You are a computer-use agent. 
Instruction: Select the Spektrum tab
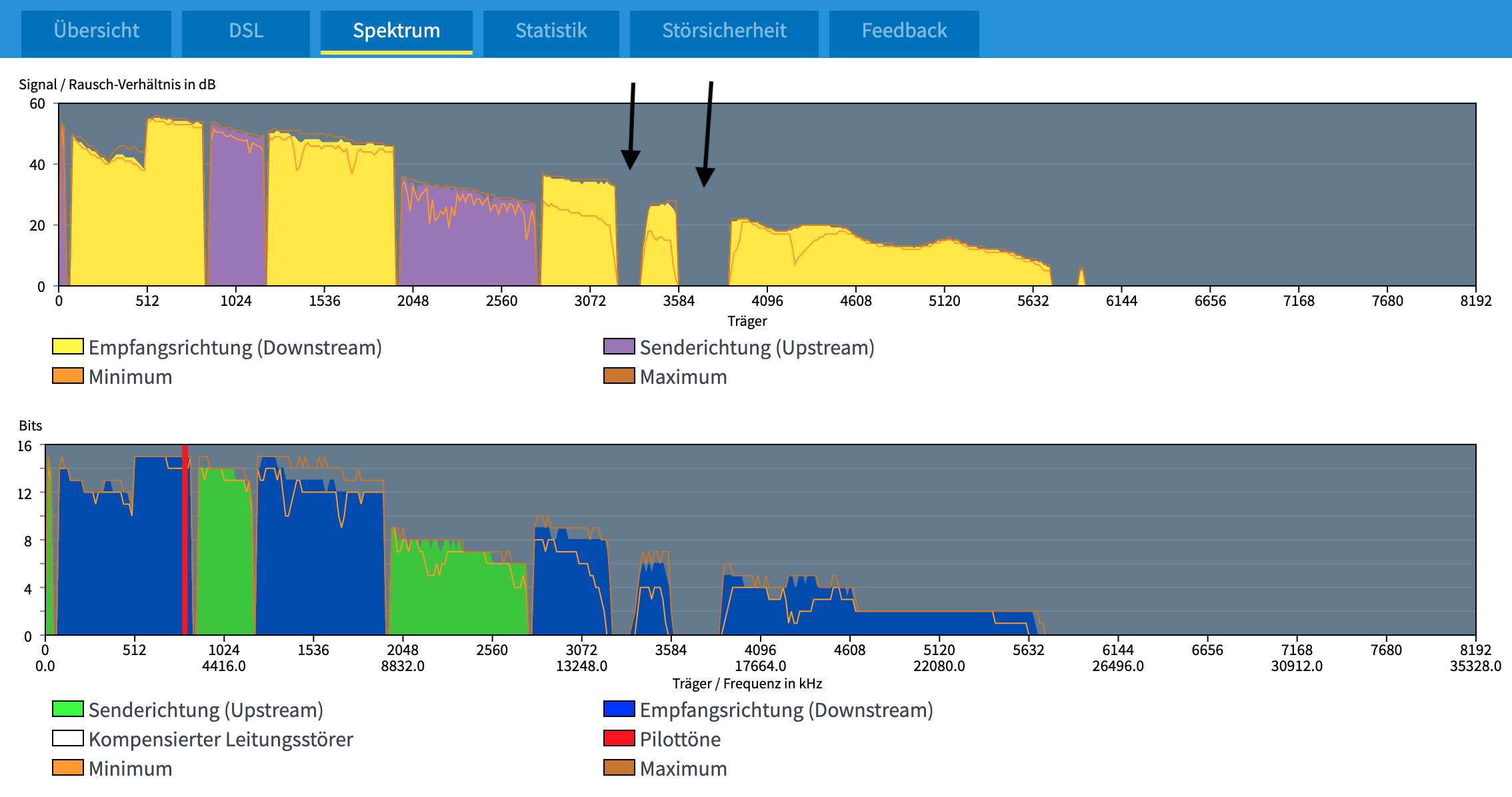tap(396, 31)
